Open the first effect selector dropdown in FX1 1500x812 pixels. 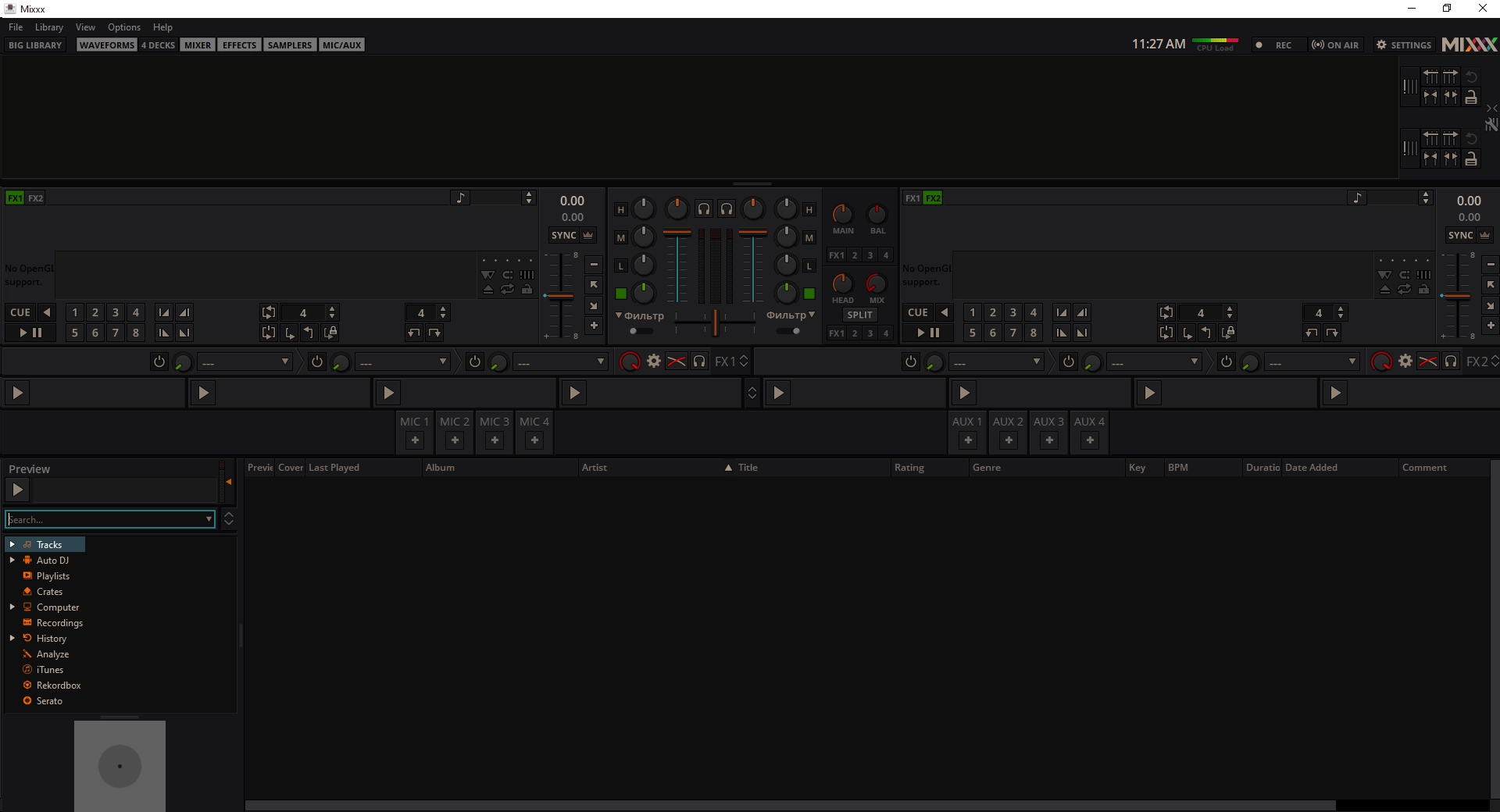[245, 361]
